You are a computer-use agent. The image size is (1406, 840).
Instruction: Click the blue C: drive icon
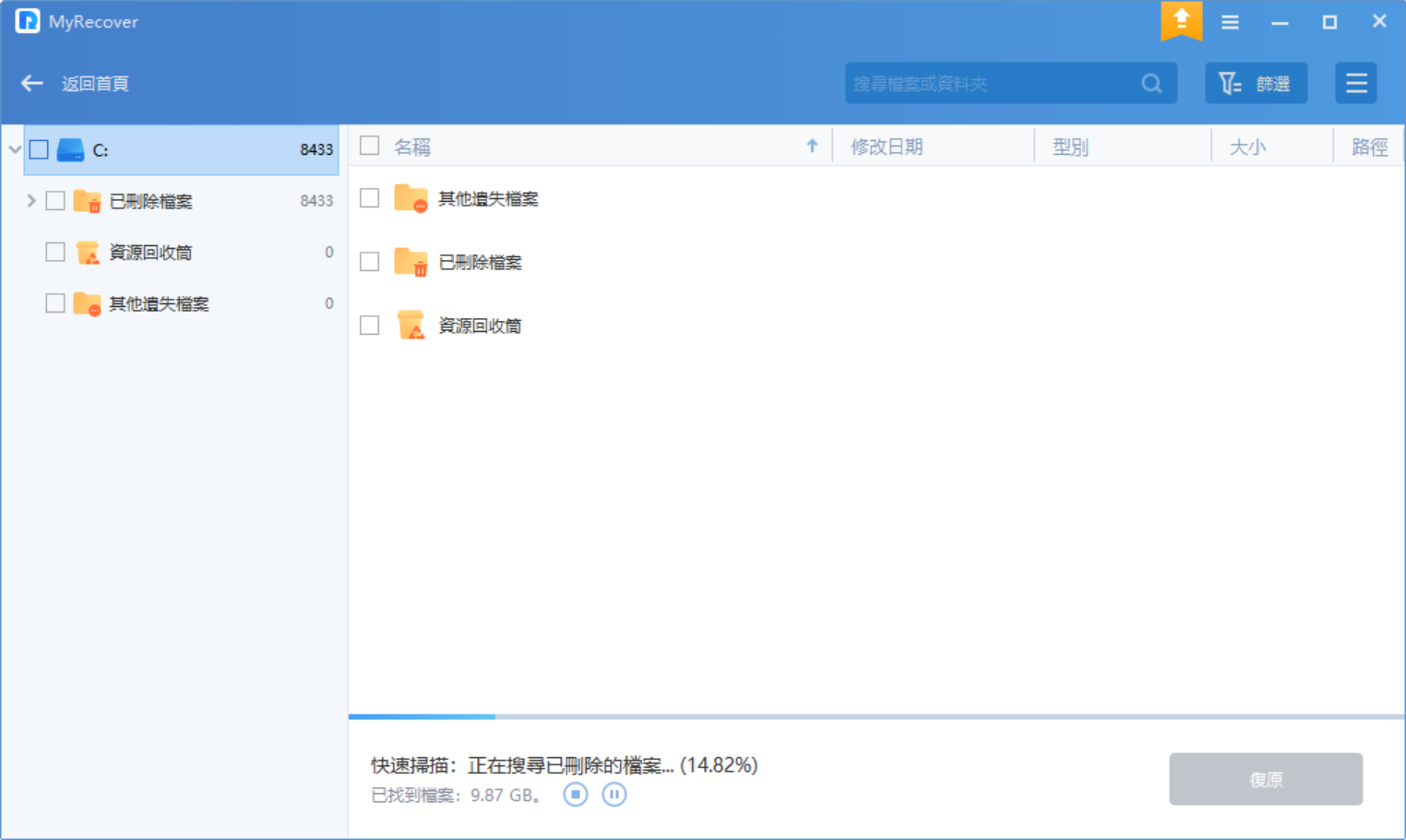[x=70, y=149]
